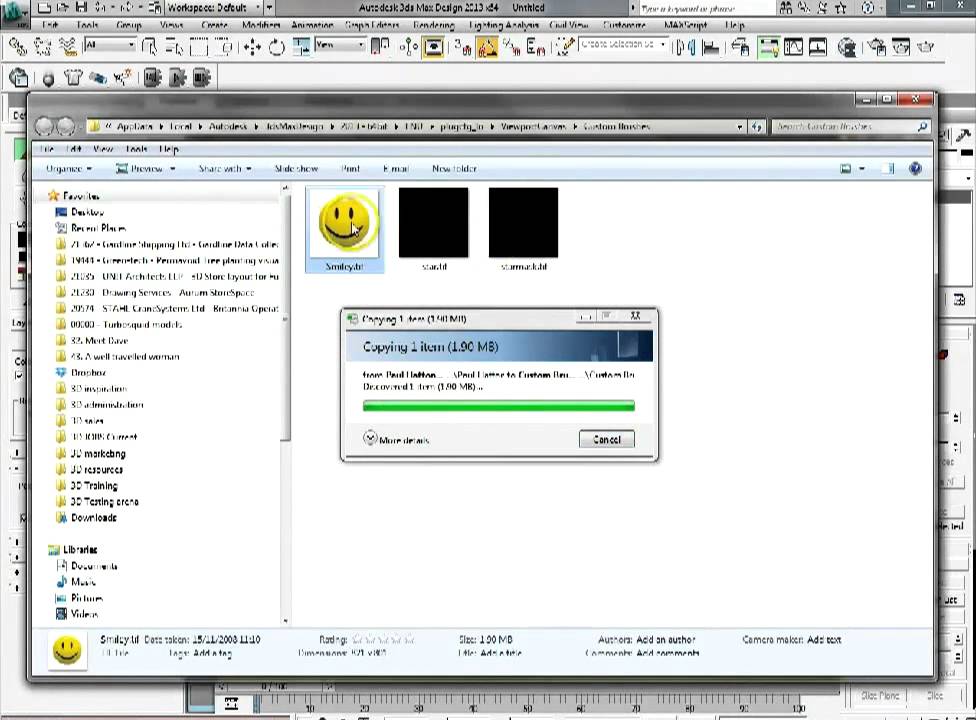The image size is (976, 720).
Task: Open the Explorer View menu
Action: 103,149
